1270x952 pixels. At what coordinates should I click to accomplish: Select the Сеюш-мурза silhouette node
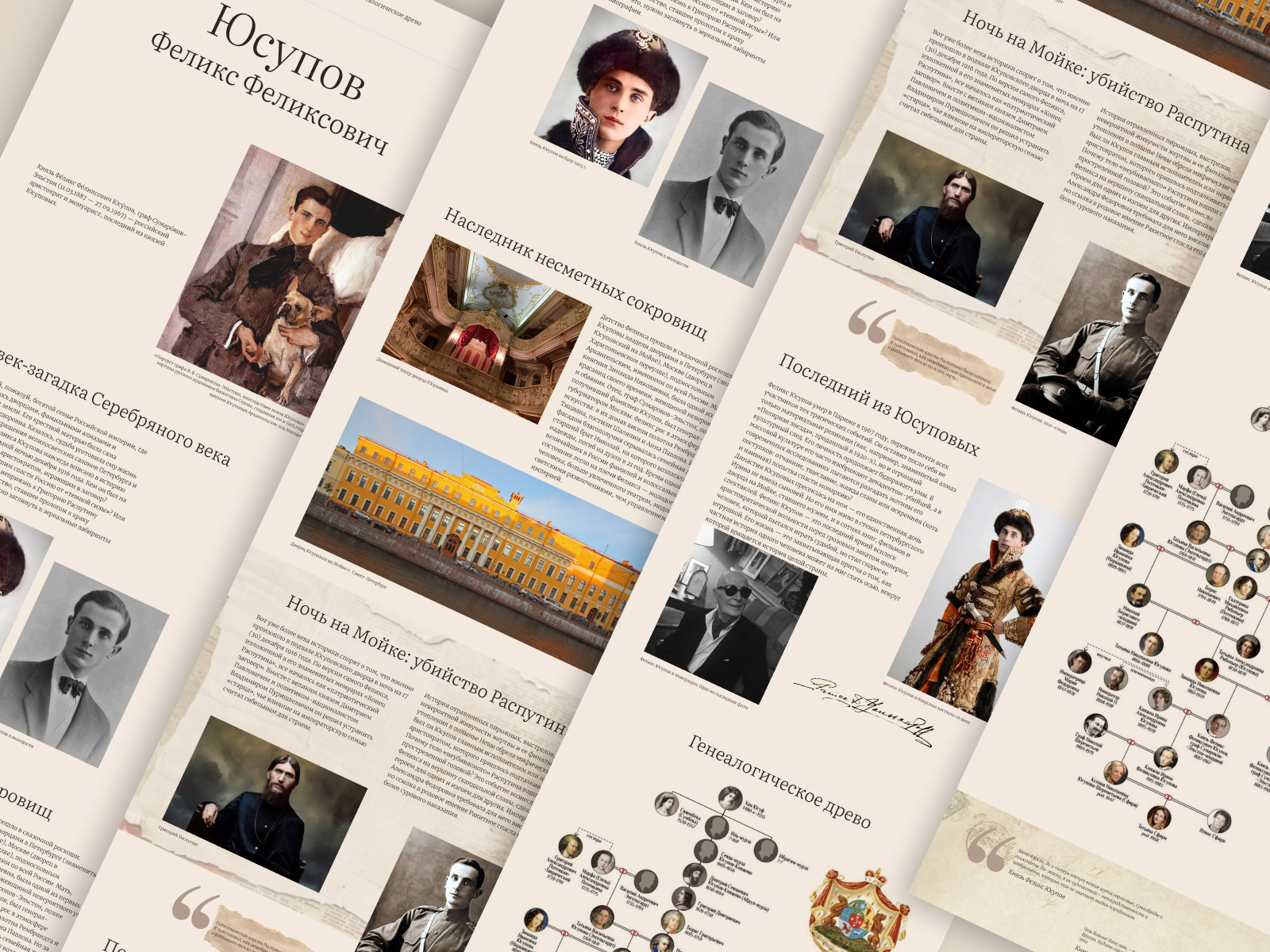pyautogui.click(x=706, y=850)
